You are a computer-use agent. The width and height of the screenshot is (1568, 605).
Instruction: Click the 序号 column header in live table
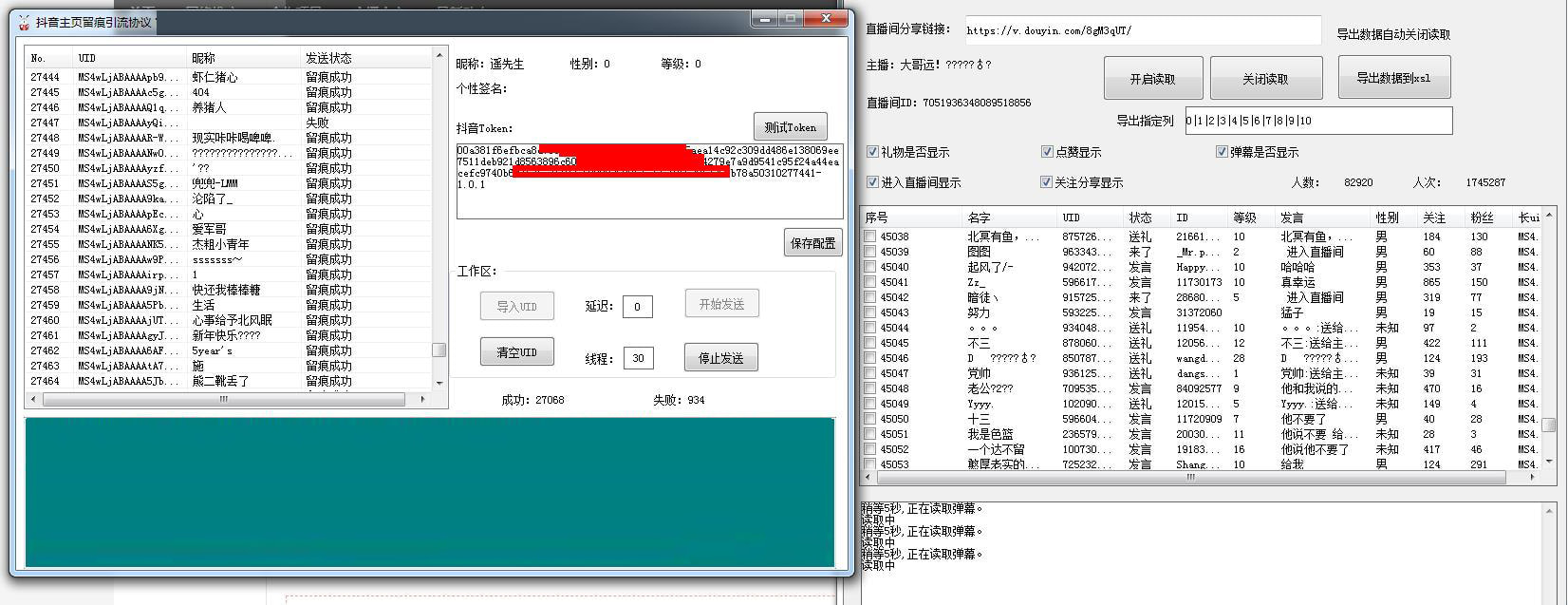pos(911,217)
